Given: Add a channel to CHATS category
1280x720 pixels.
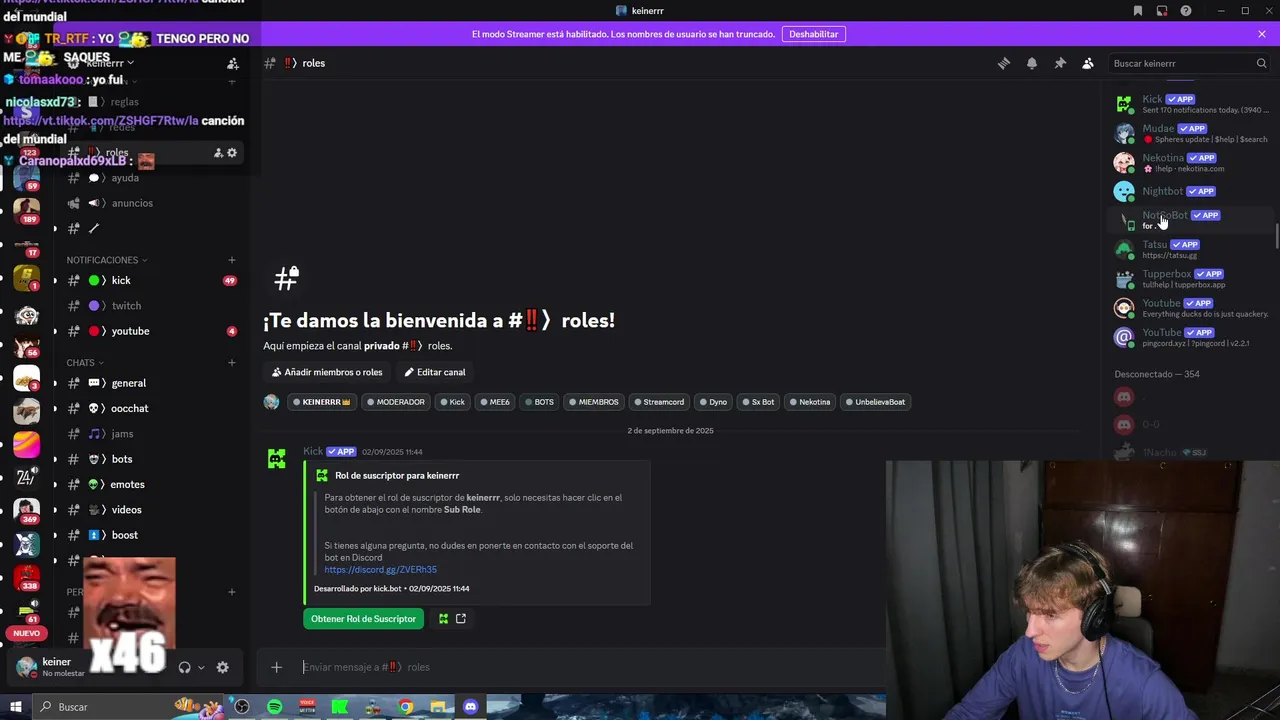Looking at the screenshot, I should click(232, 363).
